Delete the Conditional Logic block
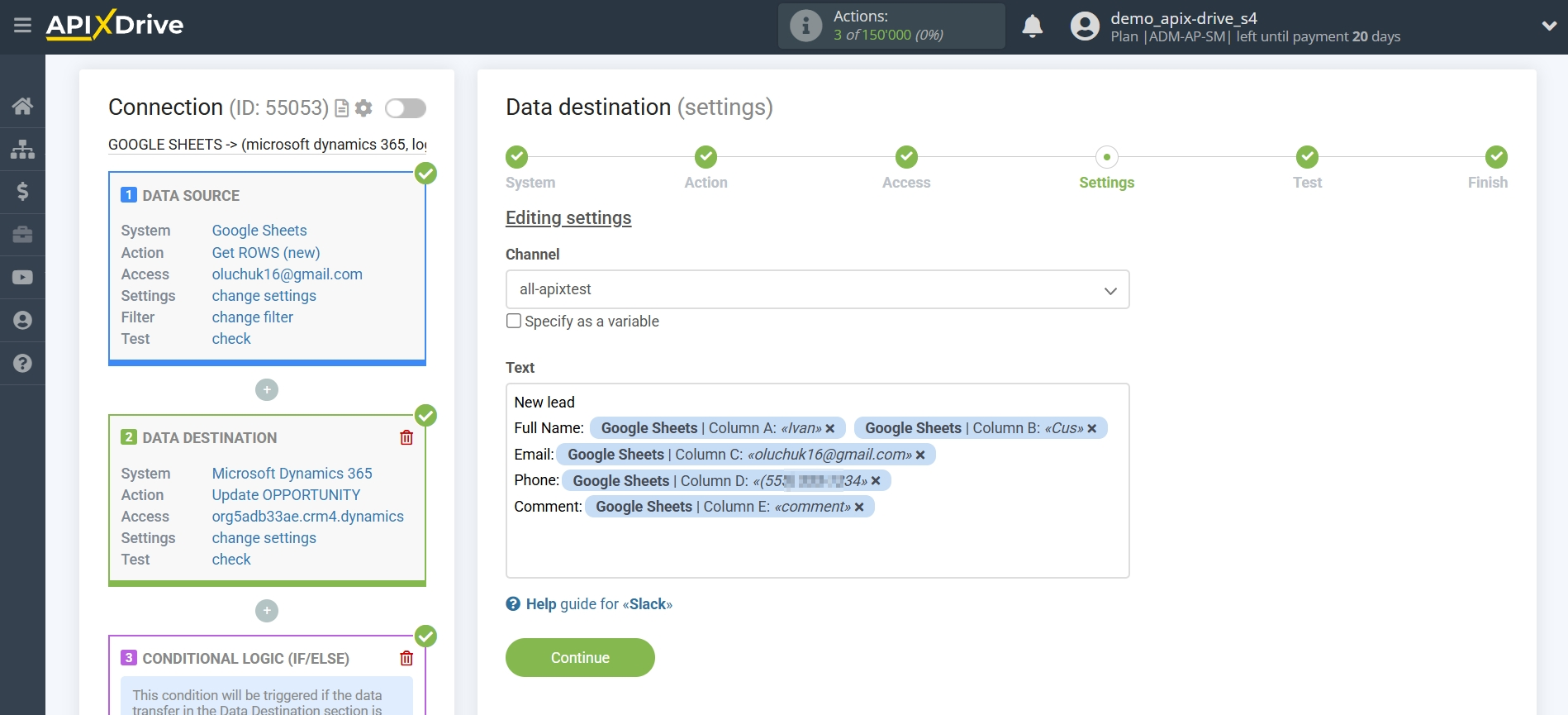This screenshot has height=715, width=1568. pyautogui.click(x=406, y=659)
